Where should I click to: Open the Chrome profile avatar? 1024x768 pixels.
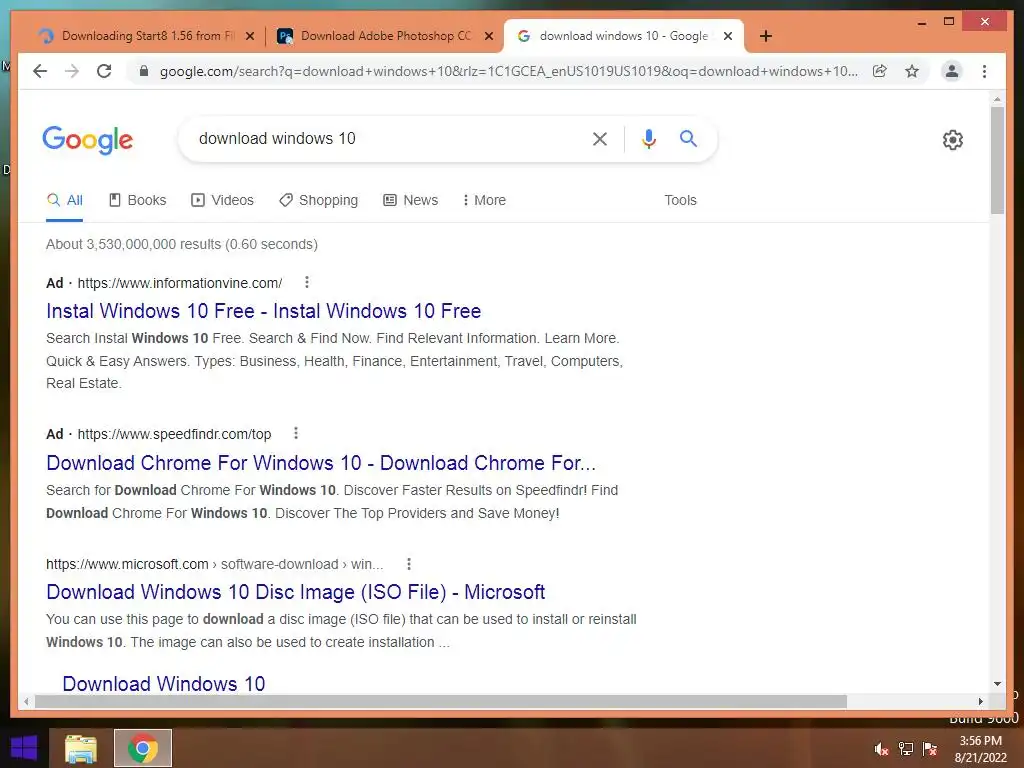(x=952, y=71)
